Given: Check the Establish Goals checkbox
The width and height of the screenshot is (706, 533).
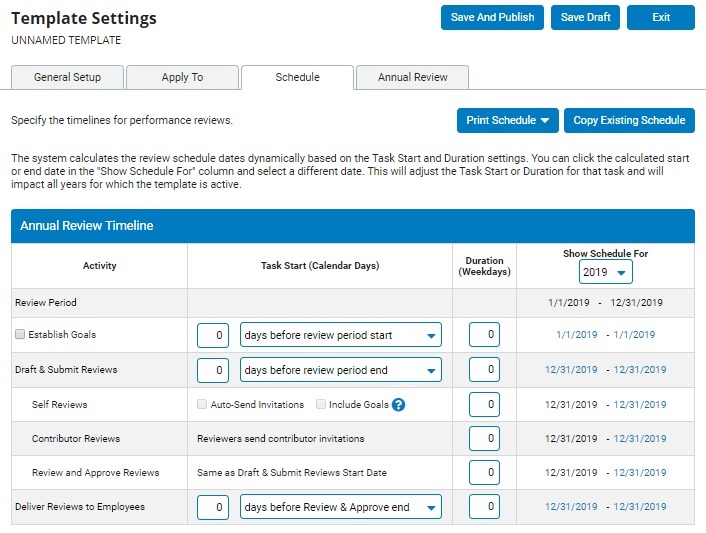Looking at the screenshot, I should (20, 334).
